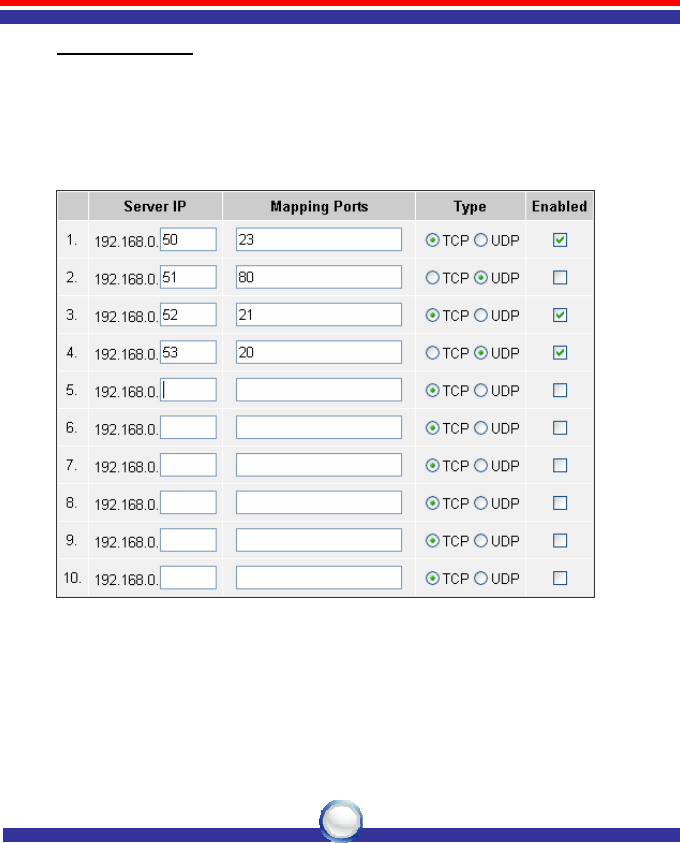
Task: Click the row 7 Server IP field
Action: click(x=188, y=465)
